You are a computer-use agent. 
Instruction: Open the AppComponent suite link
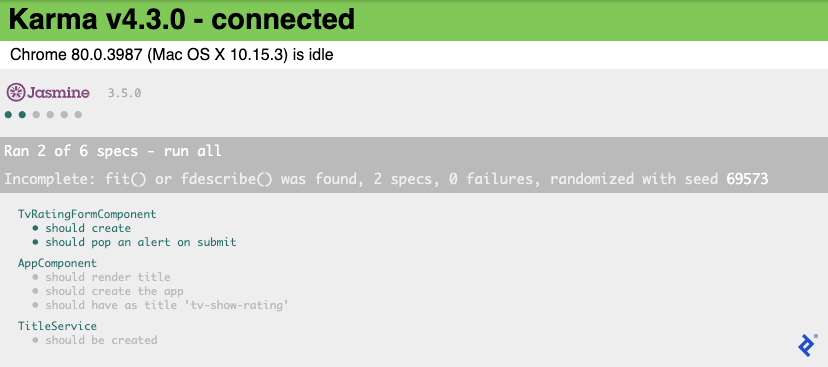coord(57,263)
